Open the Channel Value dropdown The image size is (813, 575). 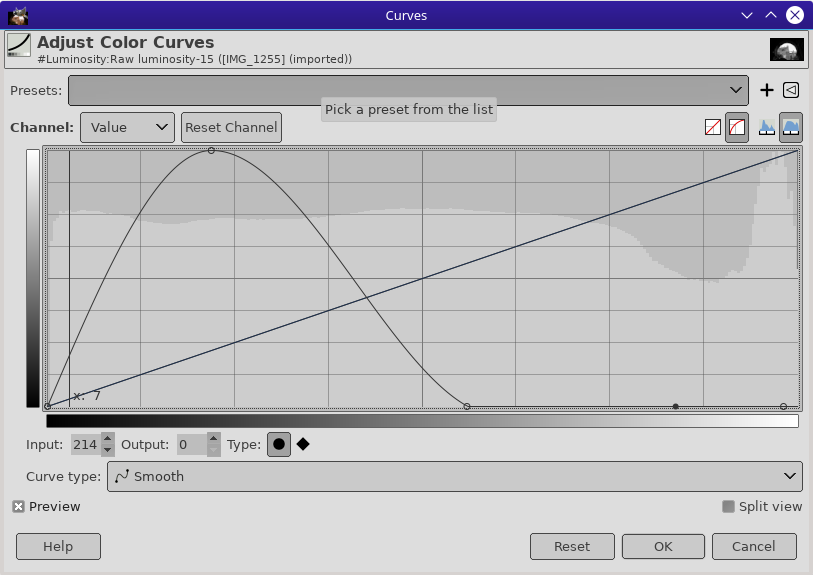pos(128,128)
